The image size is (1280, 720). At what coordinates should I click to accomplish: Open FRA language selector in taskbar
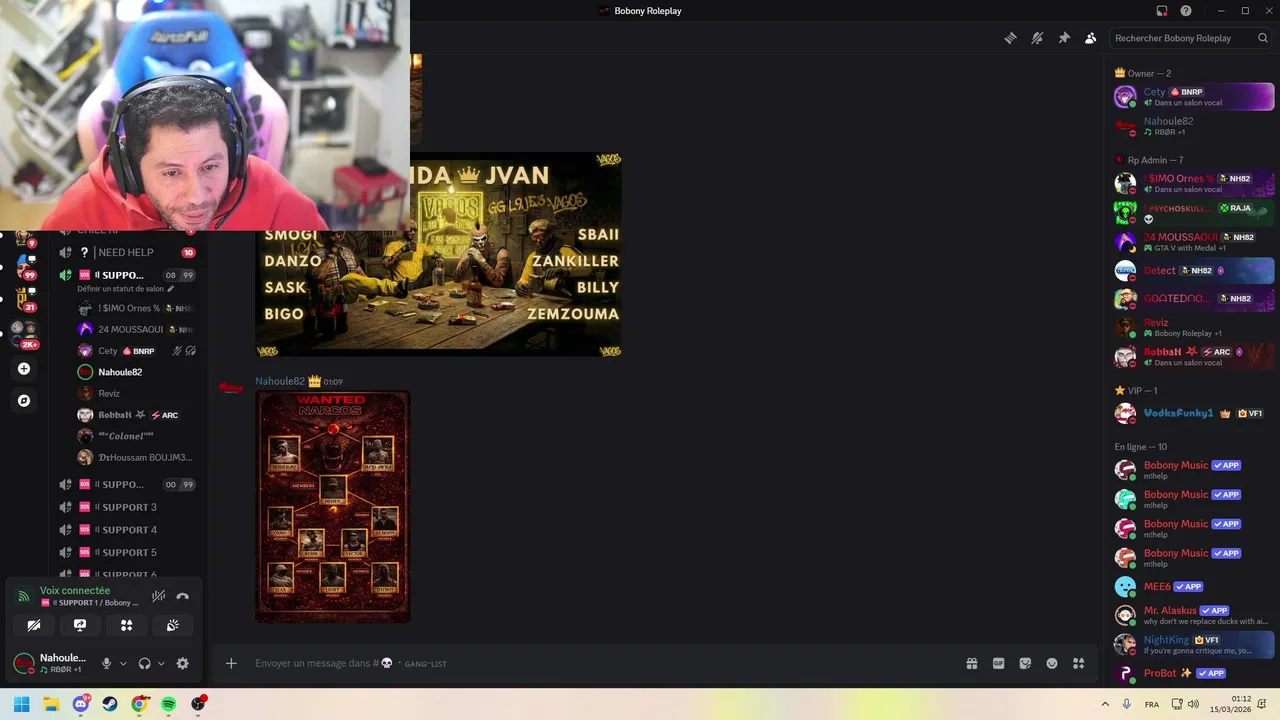pyautogui.click(x=1152, y=704)
